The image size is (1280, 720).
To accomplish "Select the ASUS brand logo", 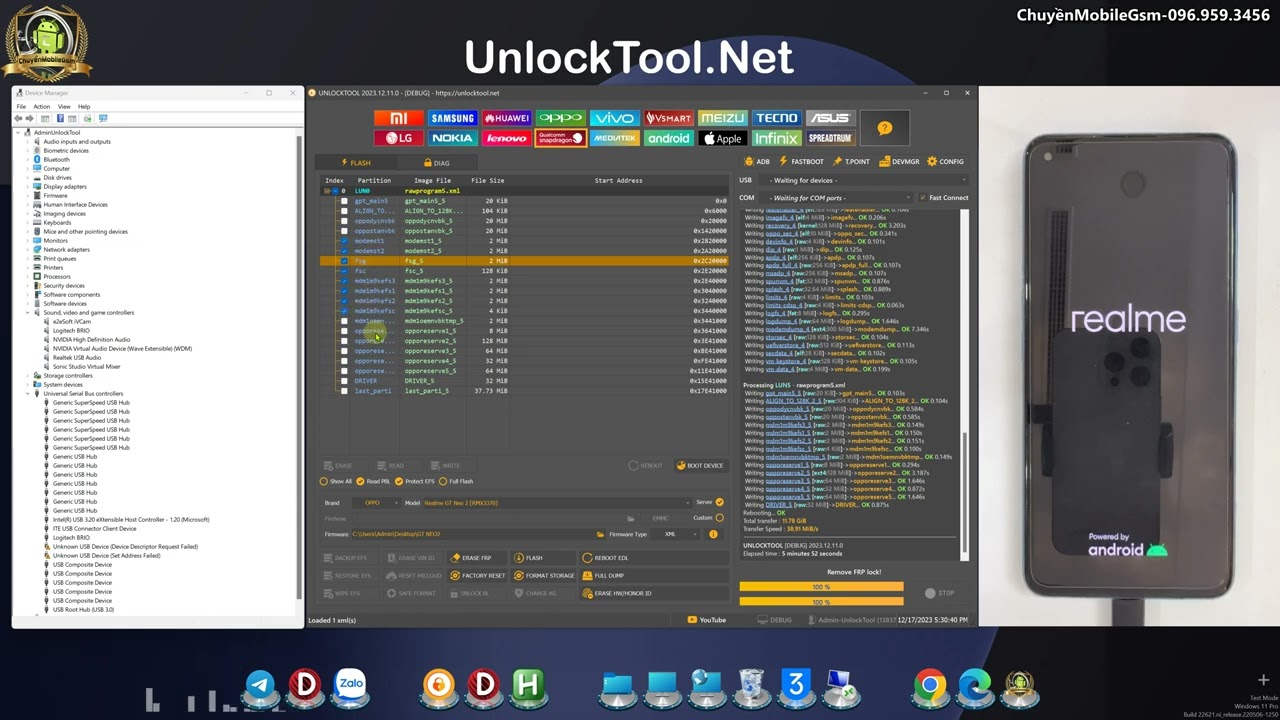I will 829,118.
